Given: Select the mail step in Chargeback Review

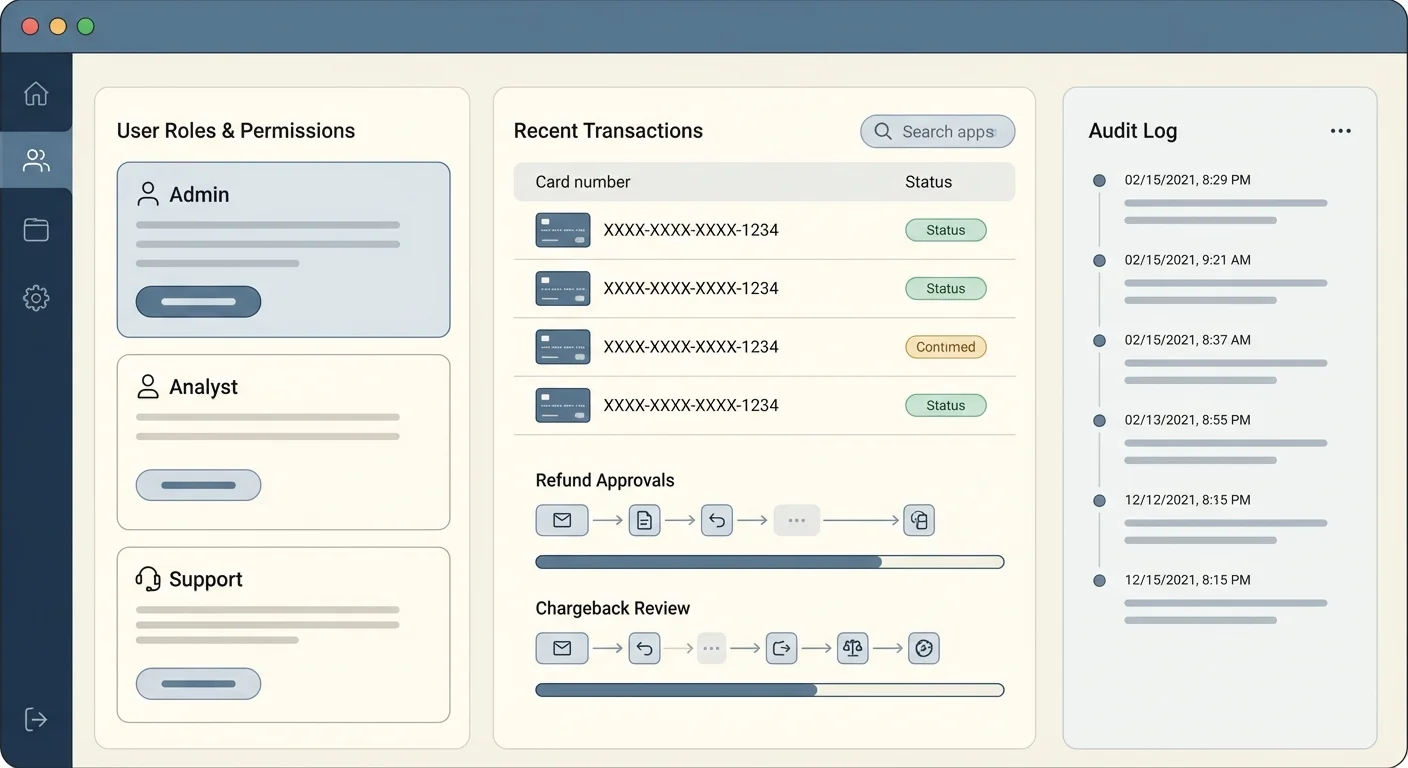Looking at the screenshot, I should (562, 648).
